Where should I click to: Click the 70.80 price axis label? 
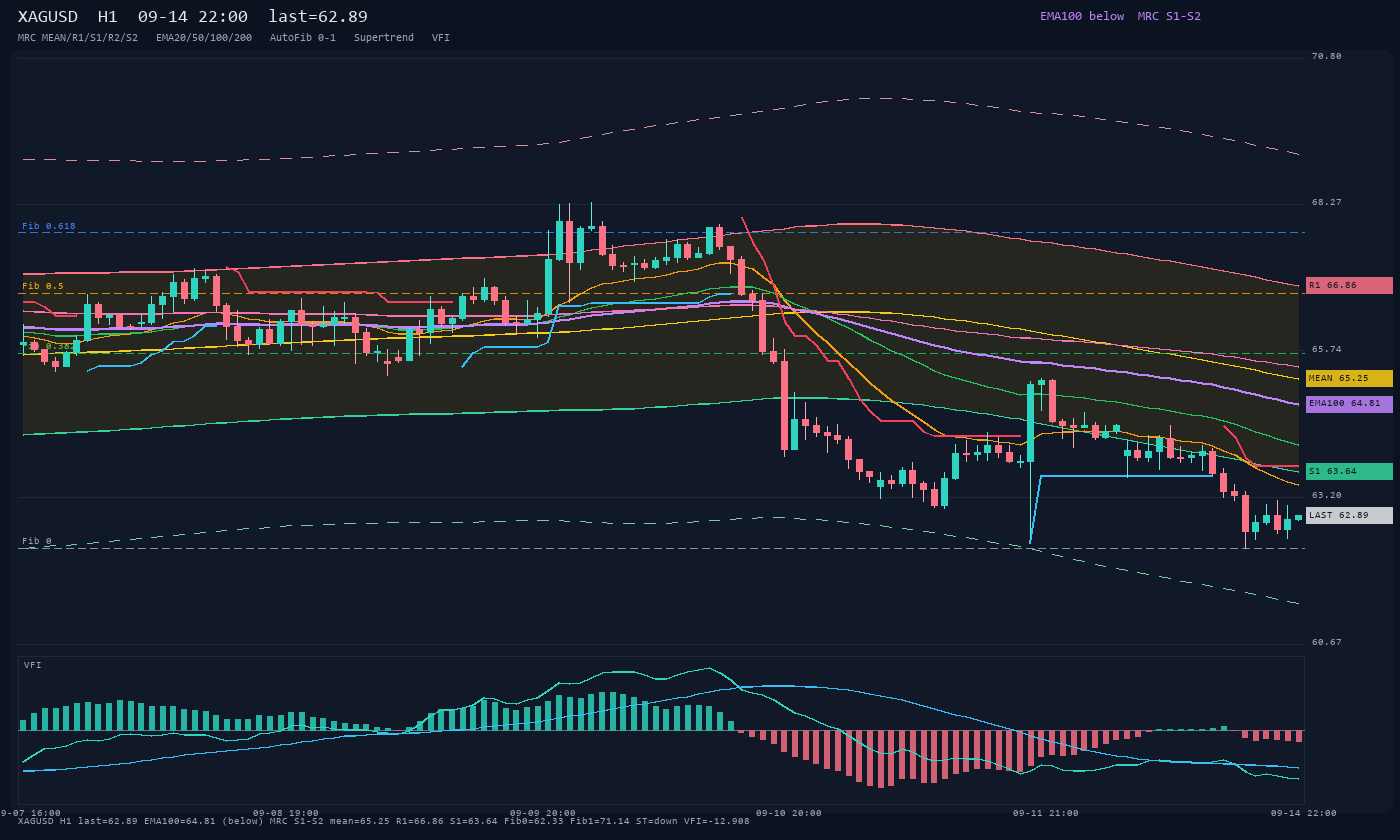(x=1327, y=56)
